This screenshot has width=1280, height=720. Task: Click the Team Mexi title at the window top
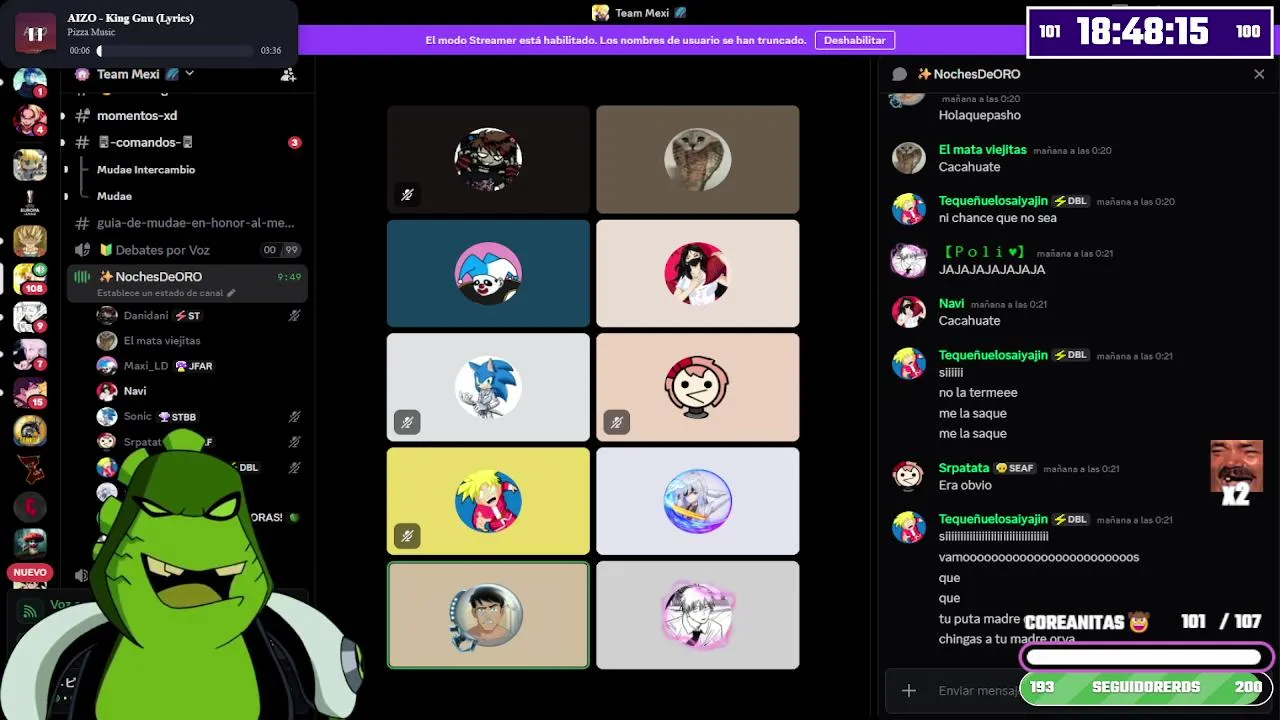(640, 13)
